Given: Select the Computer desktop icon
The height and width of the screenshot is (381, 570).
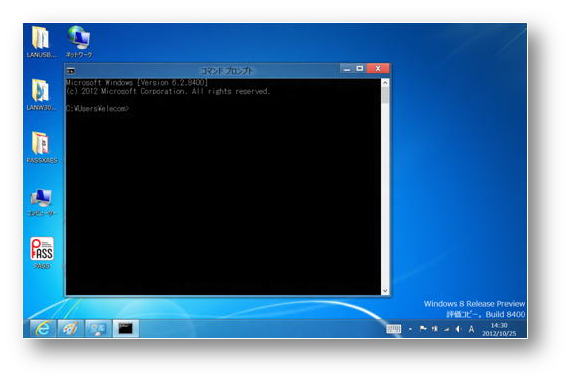Looking at the screenshot, I should [41, 202].
